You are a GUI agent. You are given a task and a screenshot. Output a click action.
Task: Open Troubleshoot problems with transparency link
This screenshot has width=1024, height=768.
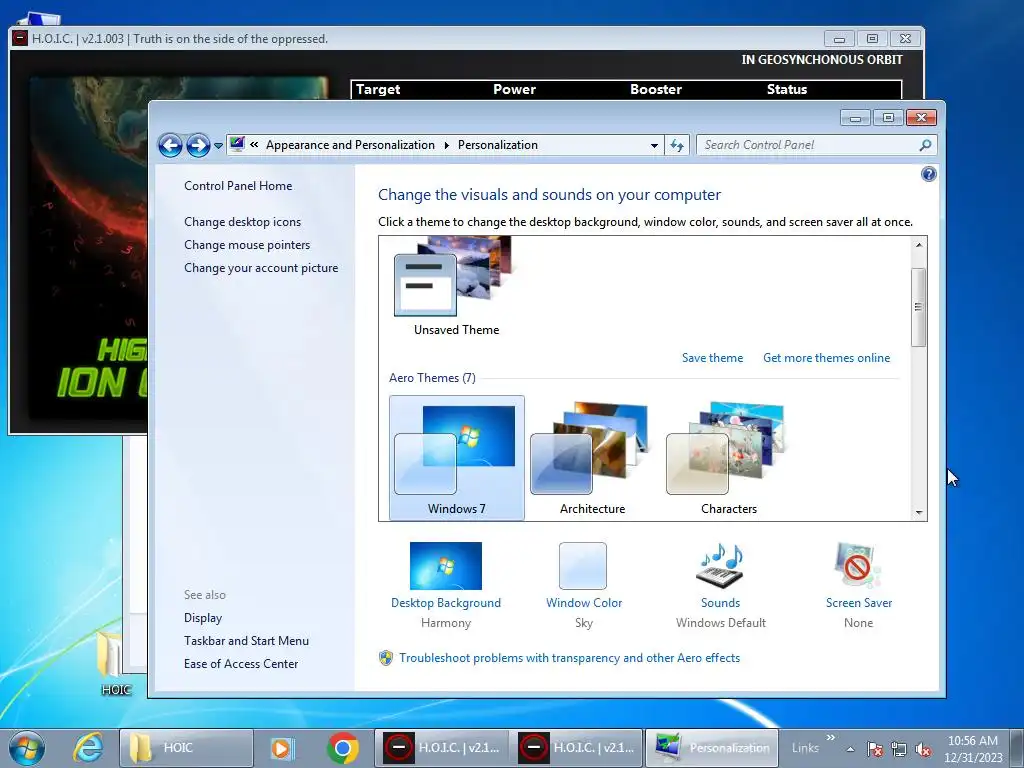click(569, 658)
